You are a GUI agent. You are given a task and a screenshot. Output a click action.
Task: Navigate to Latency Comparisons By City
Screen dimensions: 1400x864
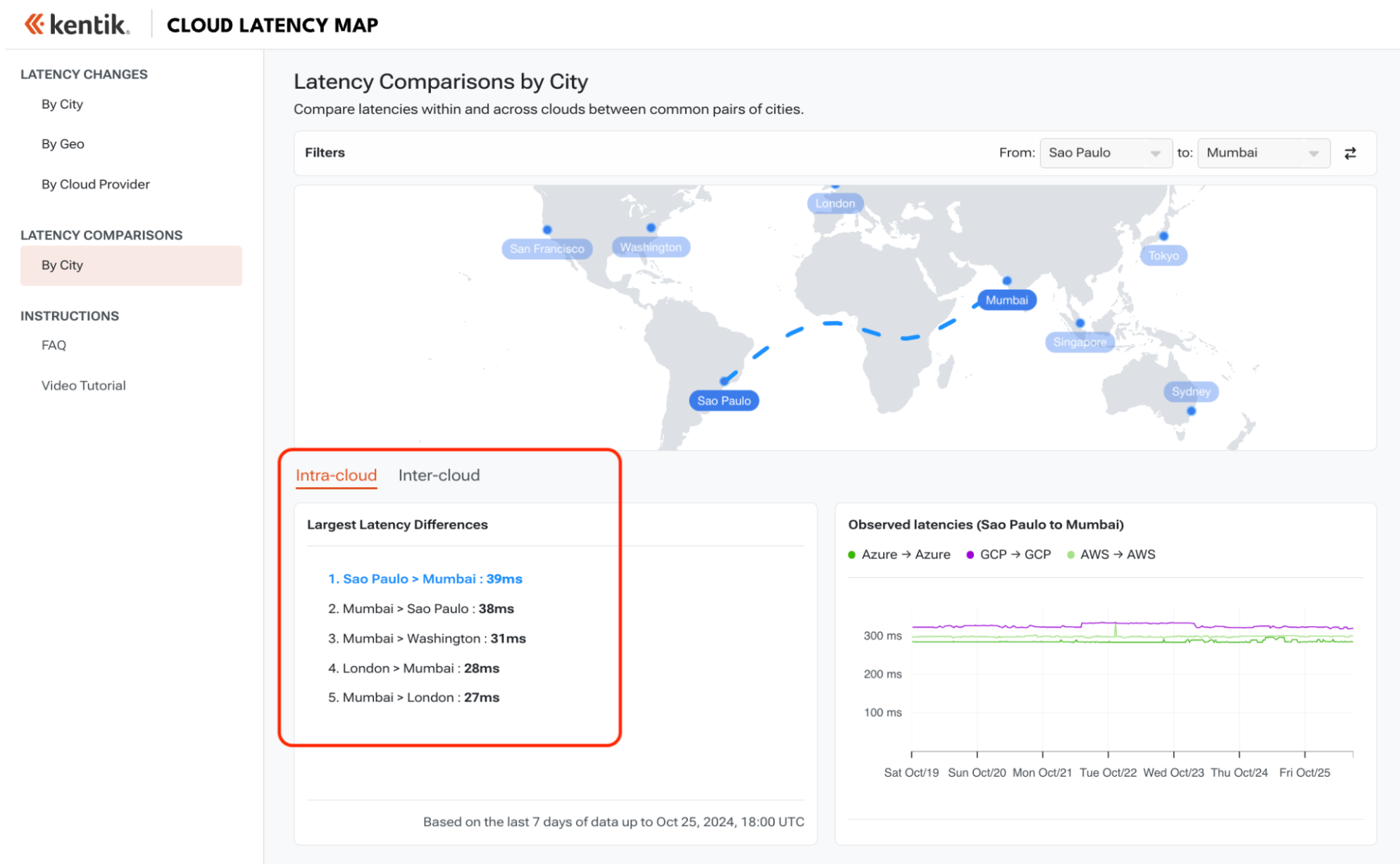61,265
